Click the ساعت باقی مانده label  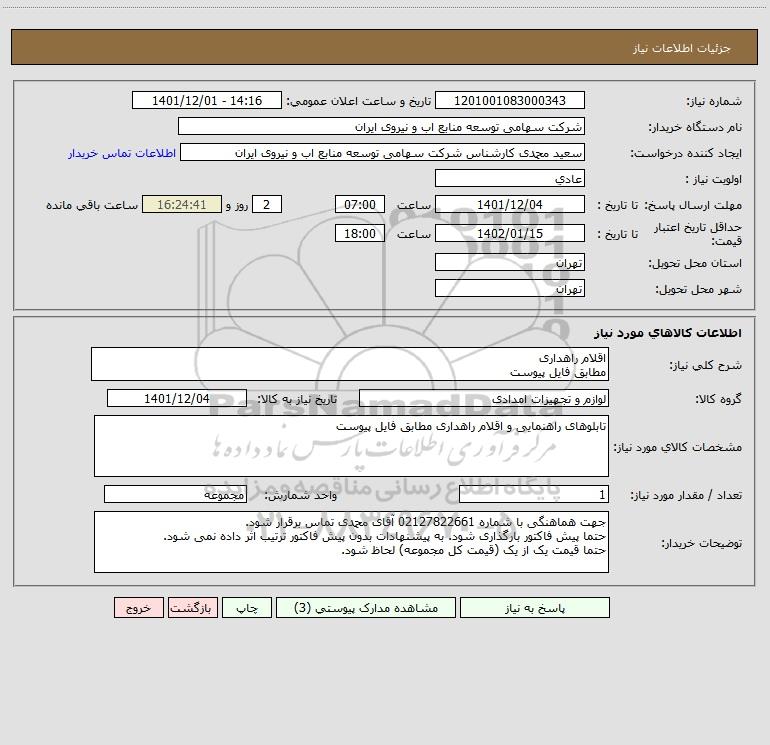pyautogui.click(x=92, y=205)
